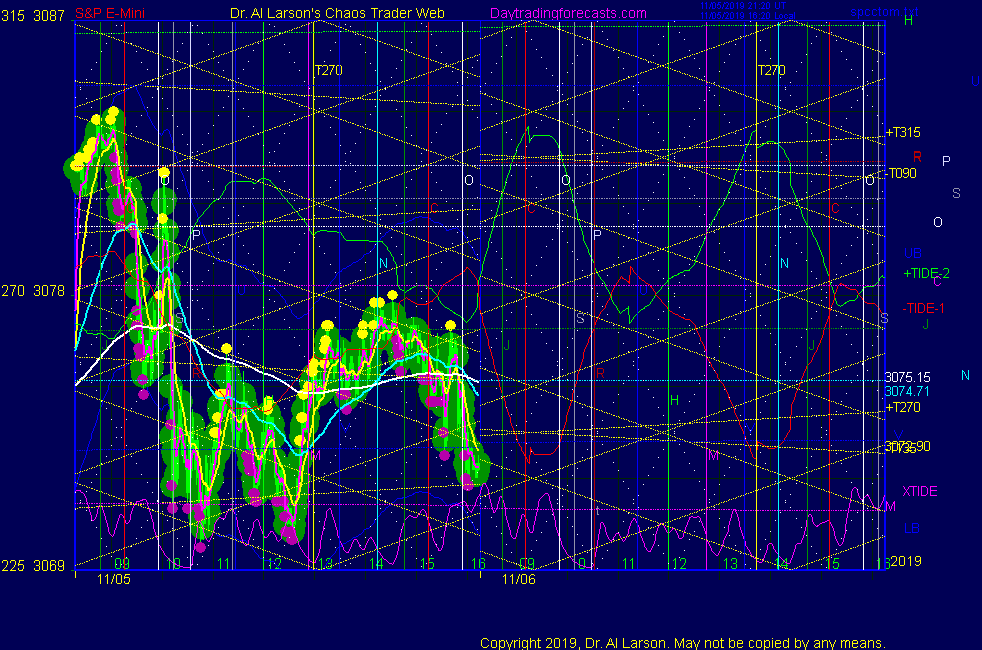Click the blue "UB" upper band label
Screen dimensions: 982x650
(913, 254)
